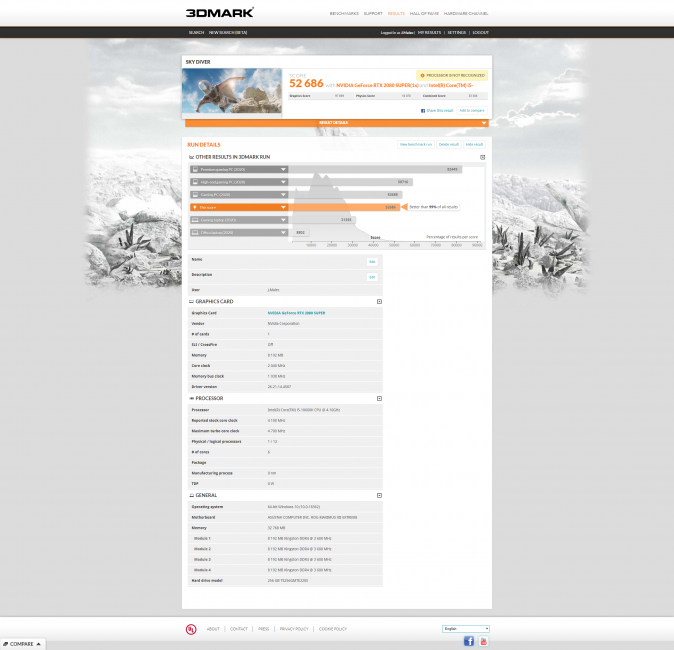Click the View benchmark run button
This screenshot has width=674, height=650.
pyautogui.click(x=416, y=144)
